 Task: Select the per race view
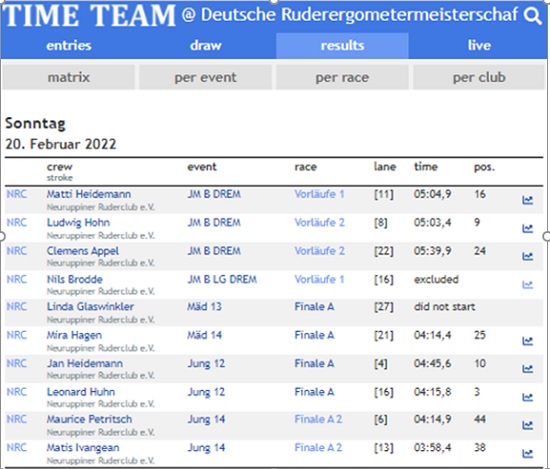(x=342, y=77)
